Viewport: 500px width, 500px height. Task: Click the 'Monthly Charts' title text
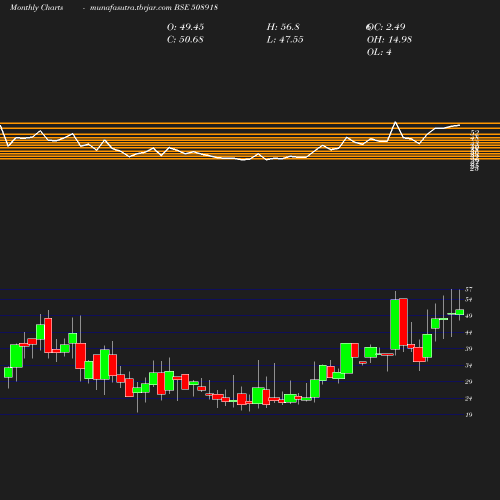[37, 7]
